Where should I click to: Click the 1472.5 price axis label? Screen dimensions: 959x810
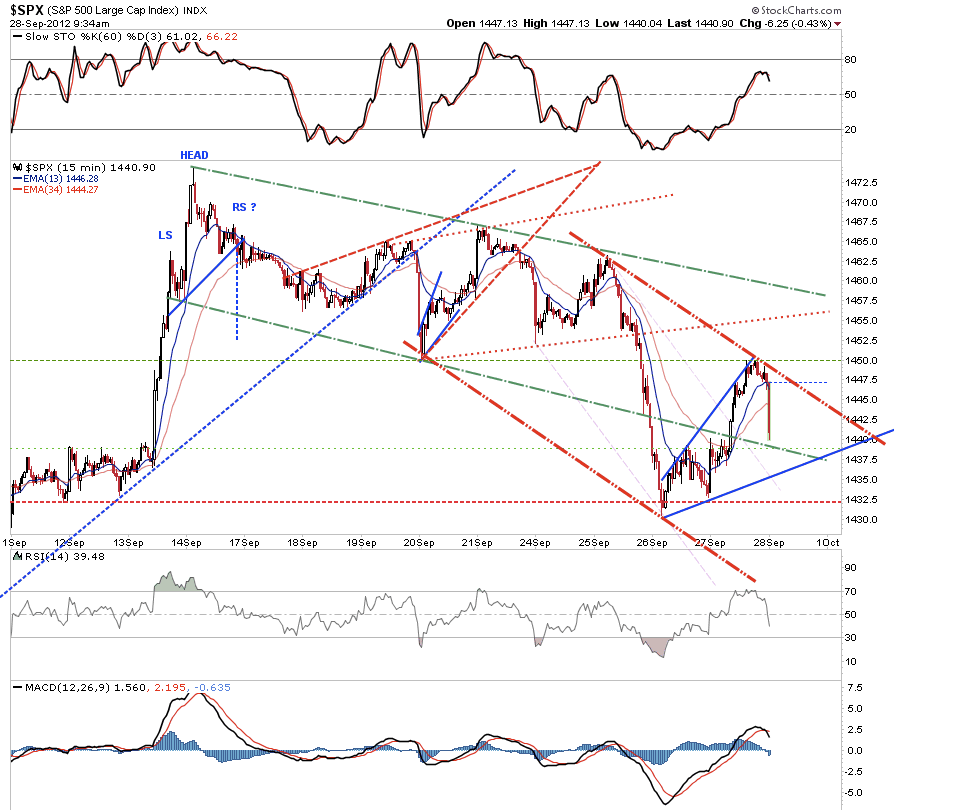(861, 182)
